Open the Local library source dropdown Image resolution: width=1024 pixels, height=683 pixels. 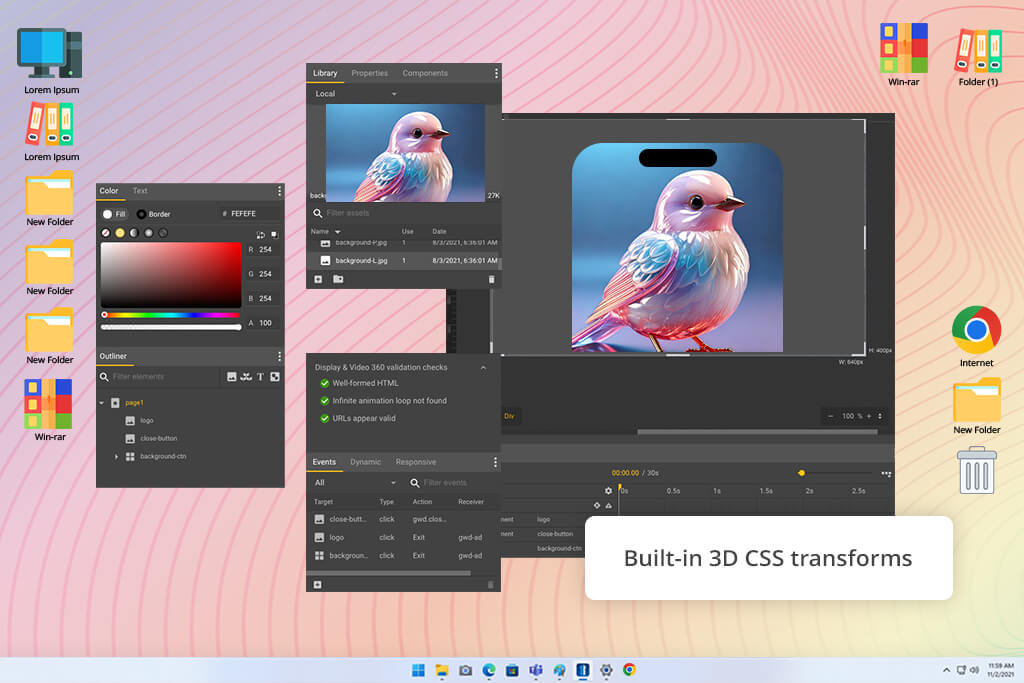[356, 94]
